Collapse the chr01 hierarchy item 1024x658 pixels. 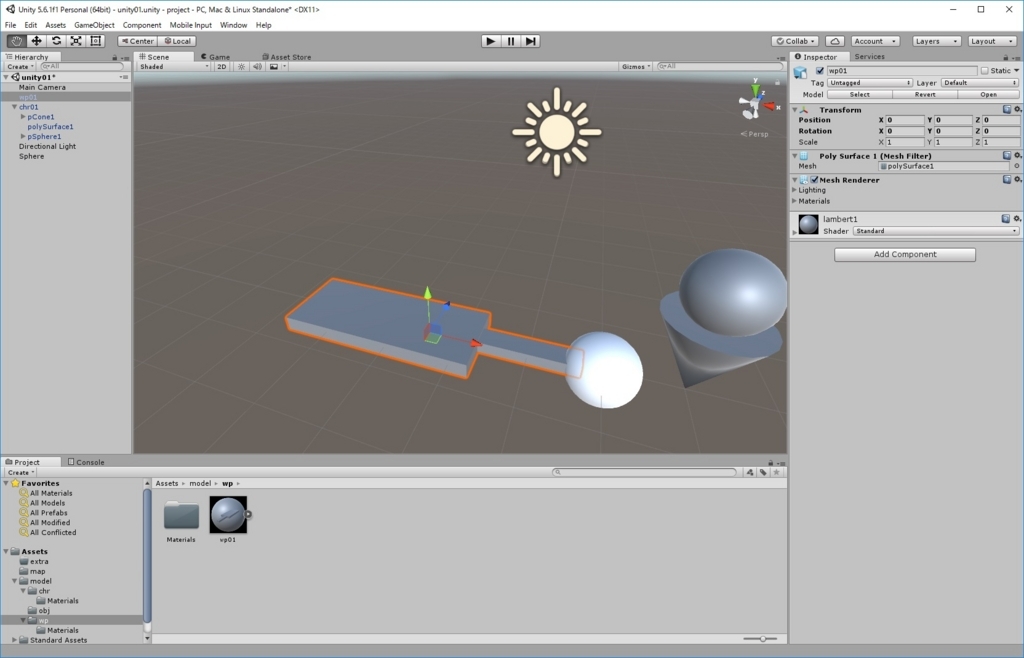pyautogui.click(x=14, y=106)
